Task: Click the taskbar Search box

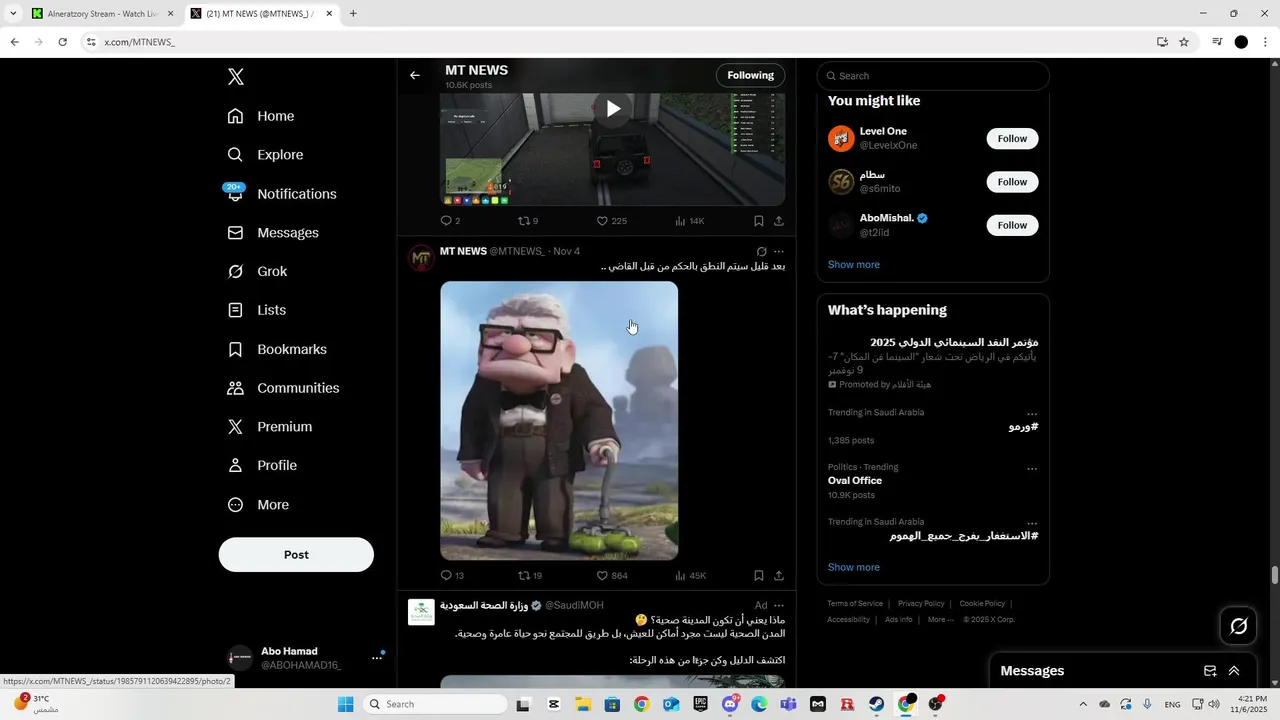Action: coord(435,704)
